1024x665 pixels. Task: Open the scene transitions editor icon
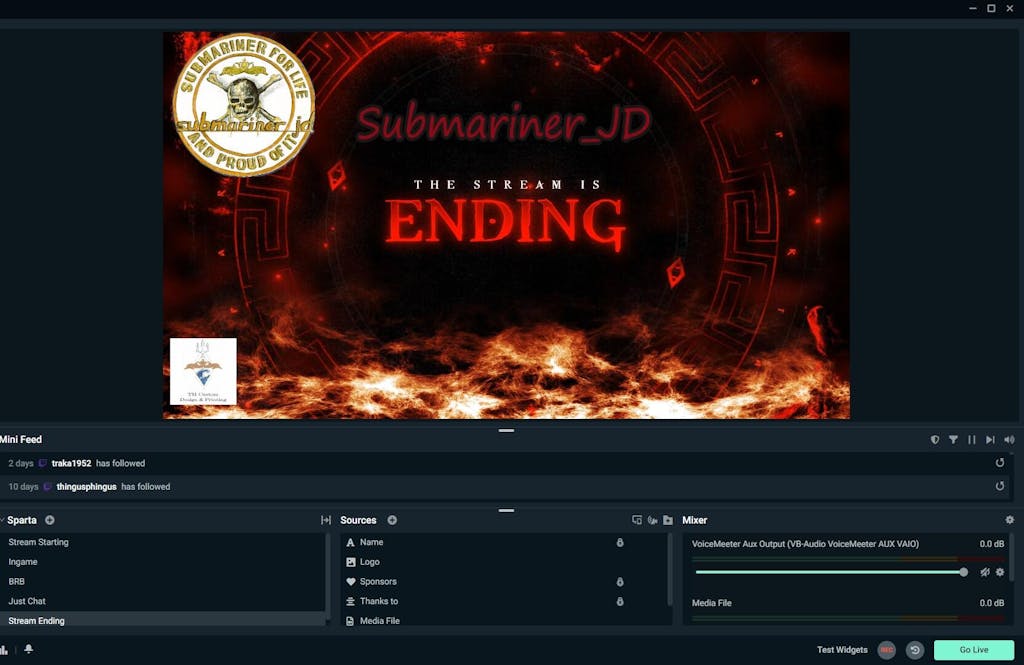click(326, 520)
